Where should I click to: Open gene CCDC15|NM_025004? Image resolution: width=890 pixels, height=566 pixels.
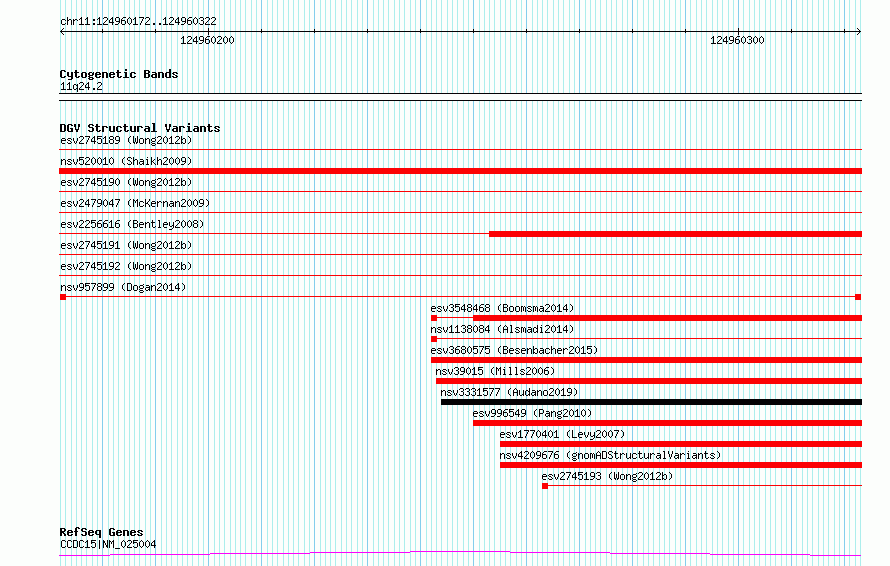click(108, 544)
